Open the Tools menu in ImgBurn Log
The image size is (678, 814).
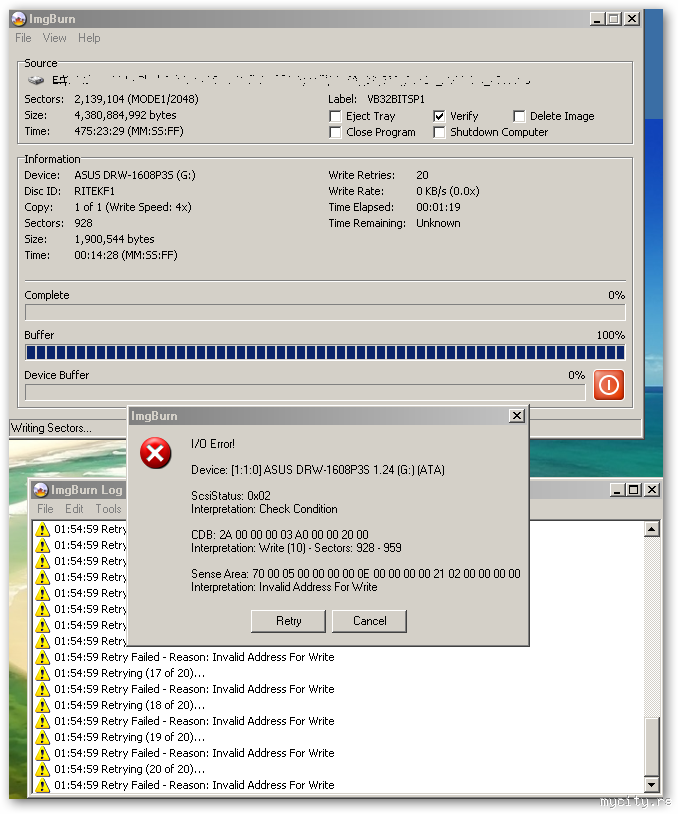click(109, 509)
